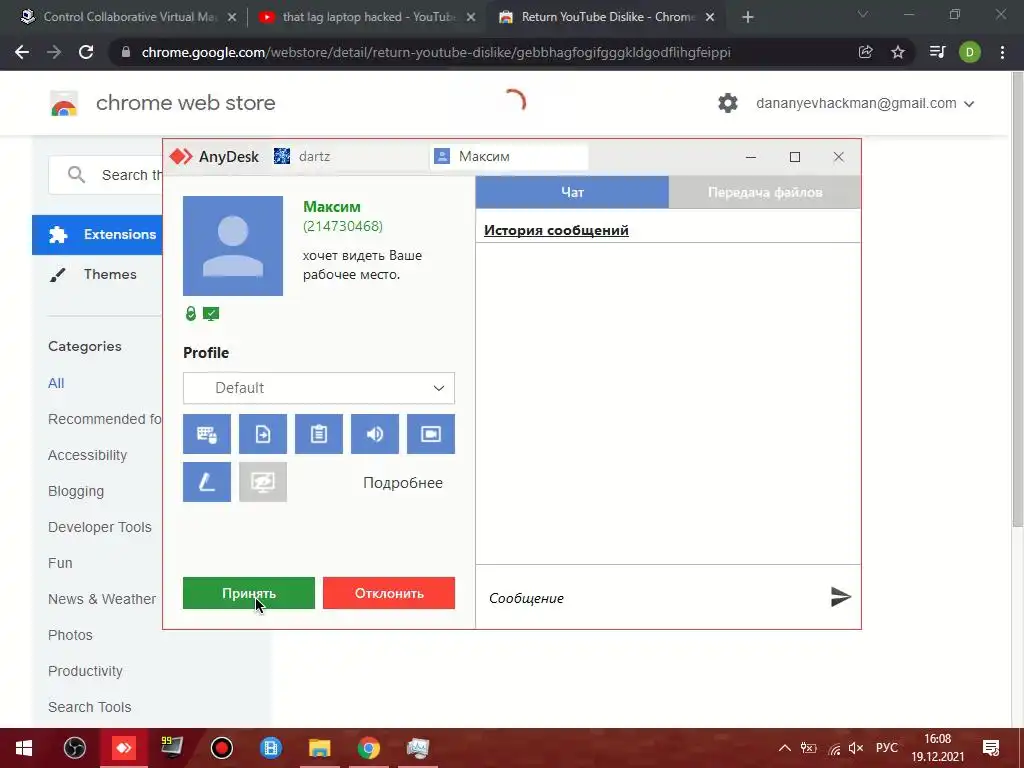Open Chrome web store settings gear
1024x768 pixels.
tap(728, 103)
